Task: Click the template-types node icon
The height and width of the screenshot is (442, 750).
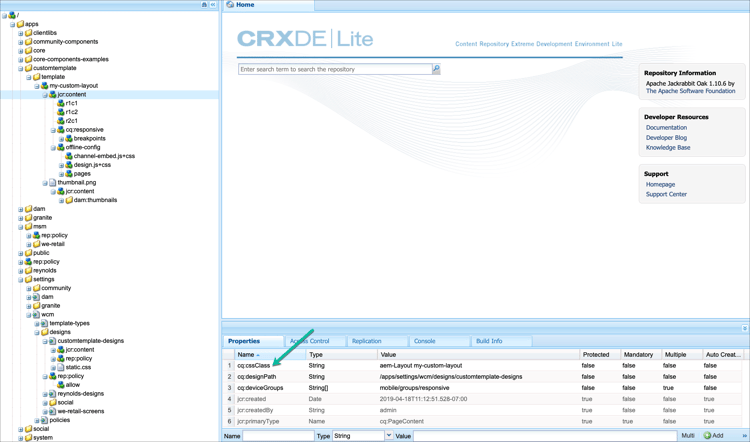Action: (x=44, y=323)
